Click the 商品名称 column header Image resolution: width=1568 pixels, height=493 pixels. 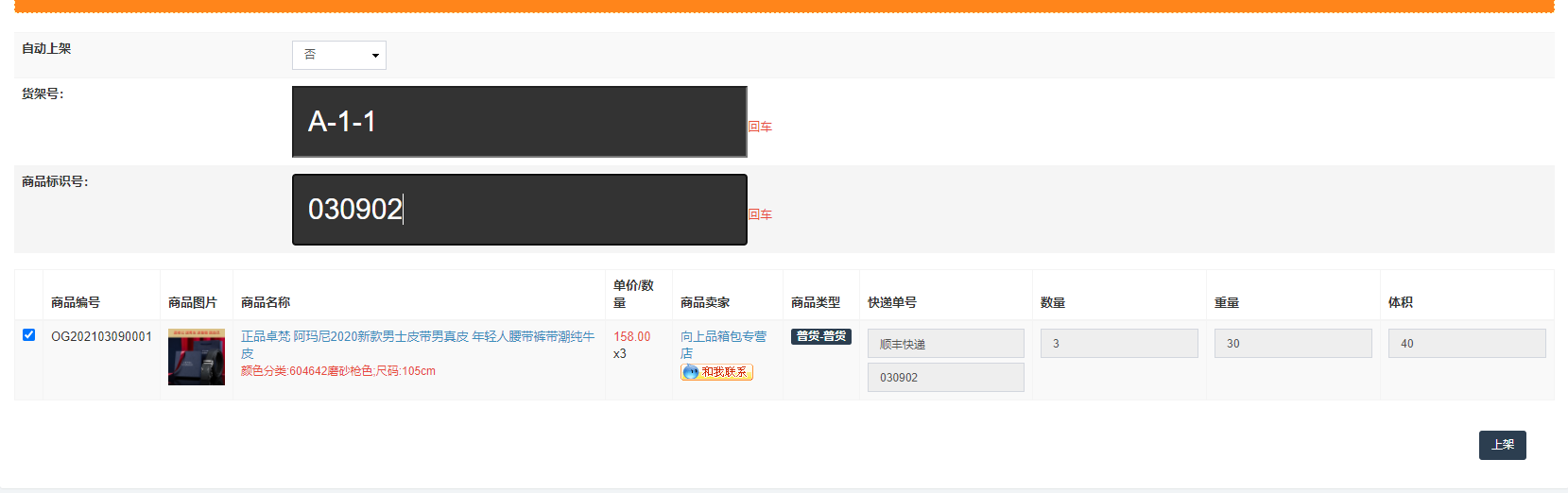[x=266, y=302]
